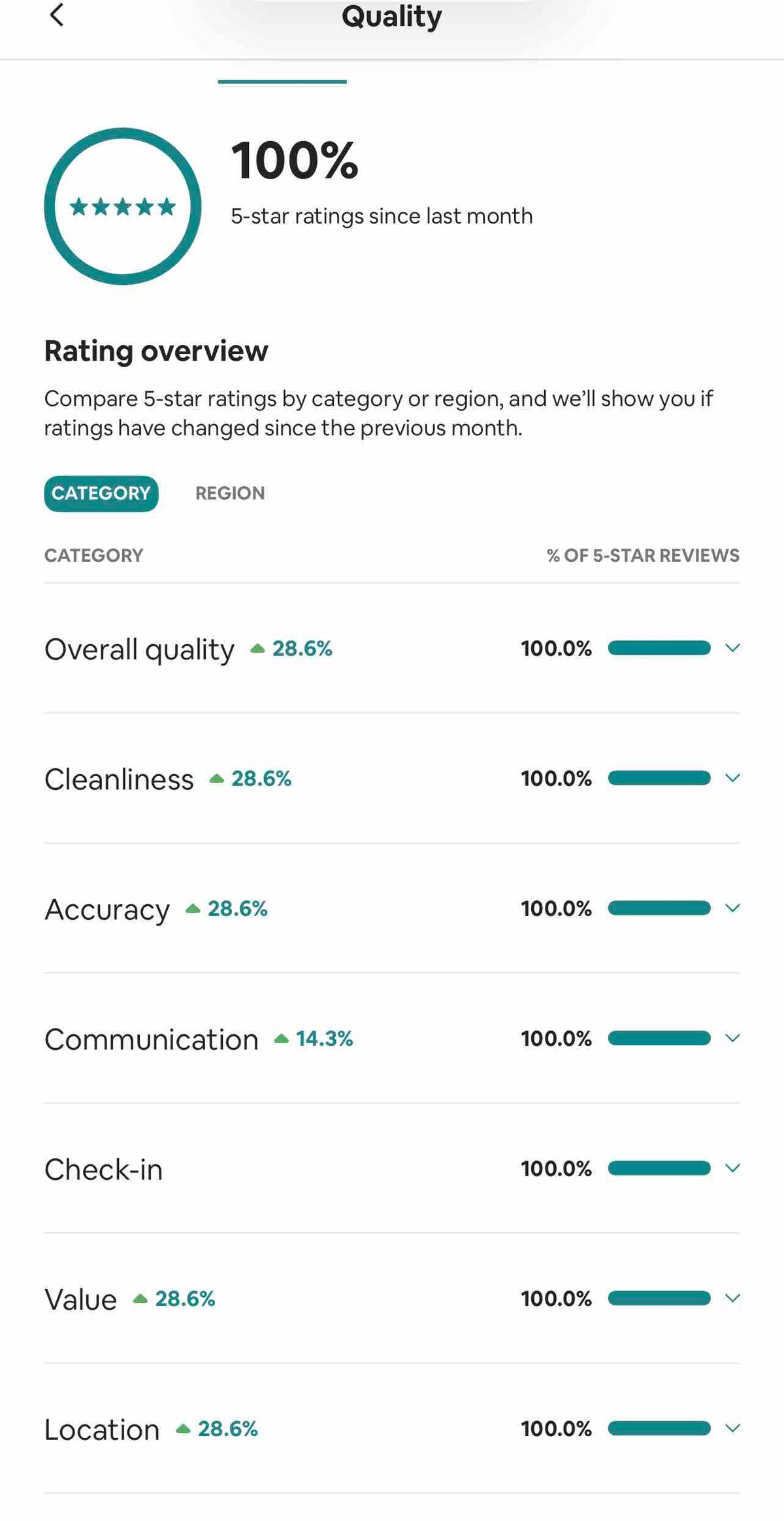The image size is (784, 1521).
Task: Click the green up-arrow next to Overall quality
Action: pos(257,649)
